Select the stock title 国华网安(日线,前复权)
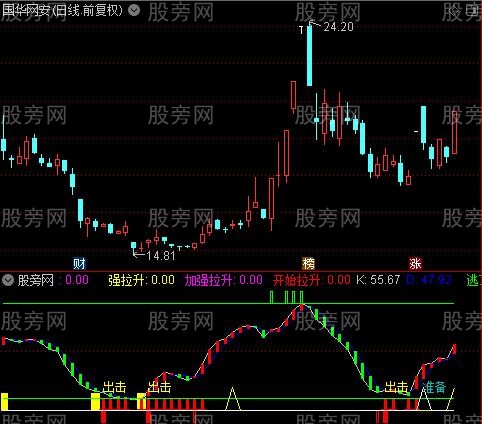482x424 pixels. point(63,11)
